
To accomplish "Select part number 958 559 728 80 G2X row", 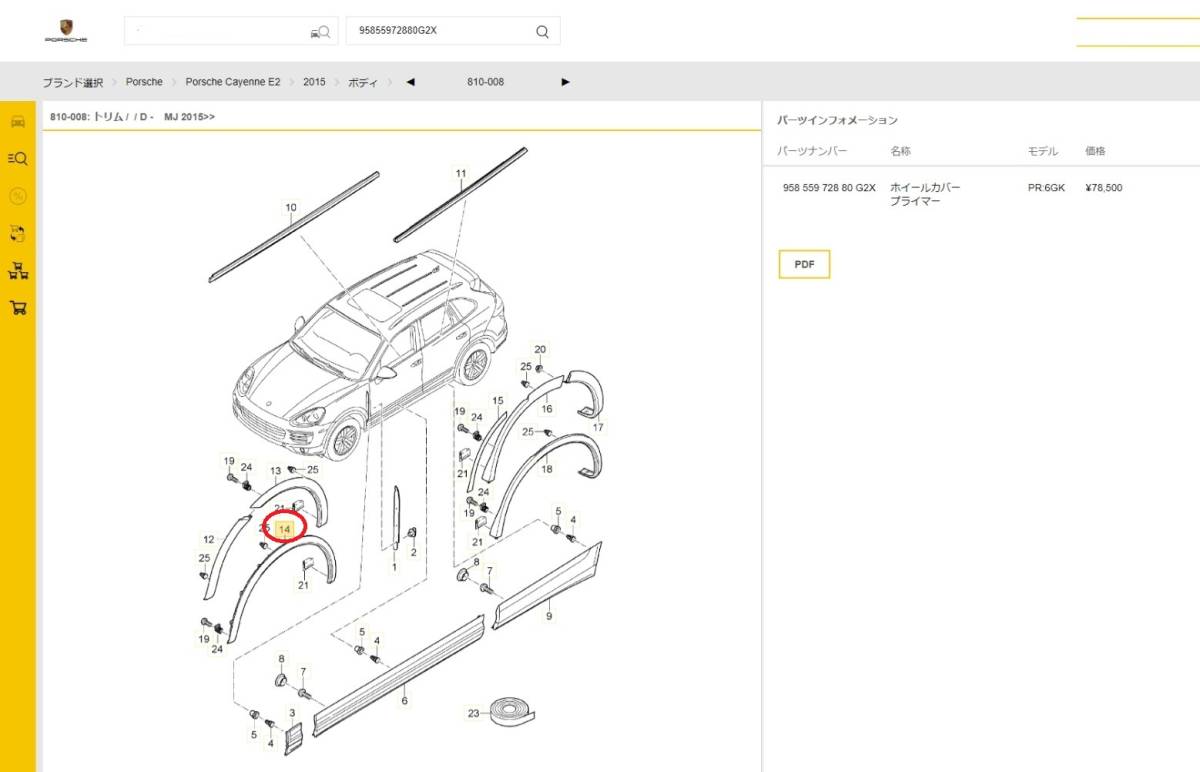I will tap(828, 187).
